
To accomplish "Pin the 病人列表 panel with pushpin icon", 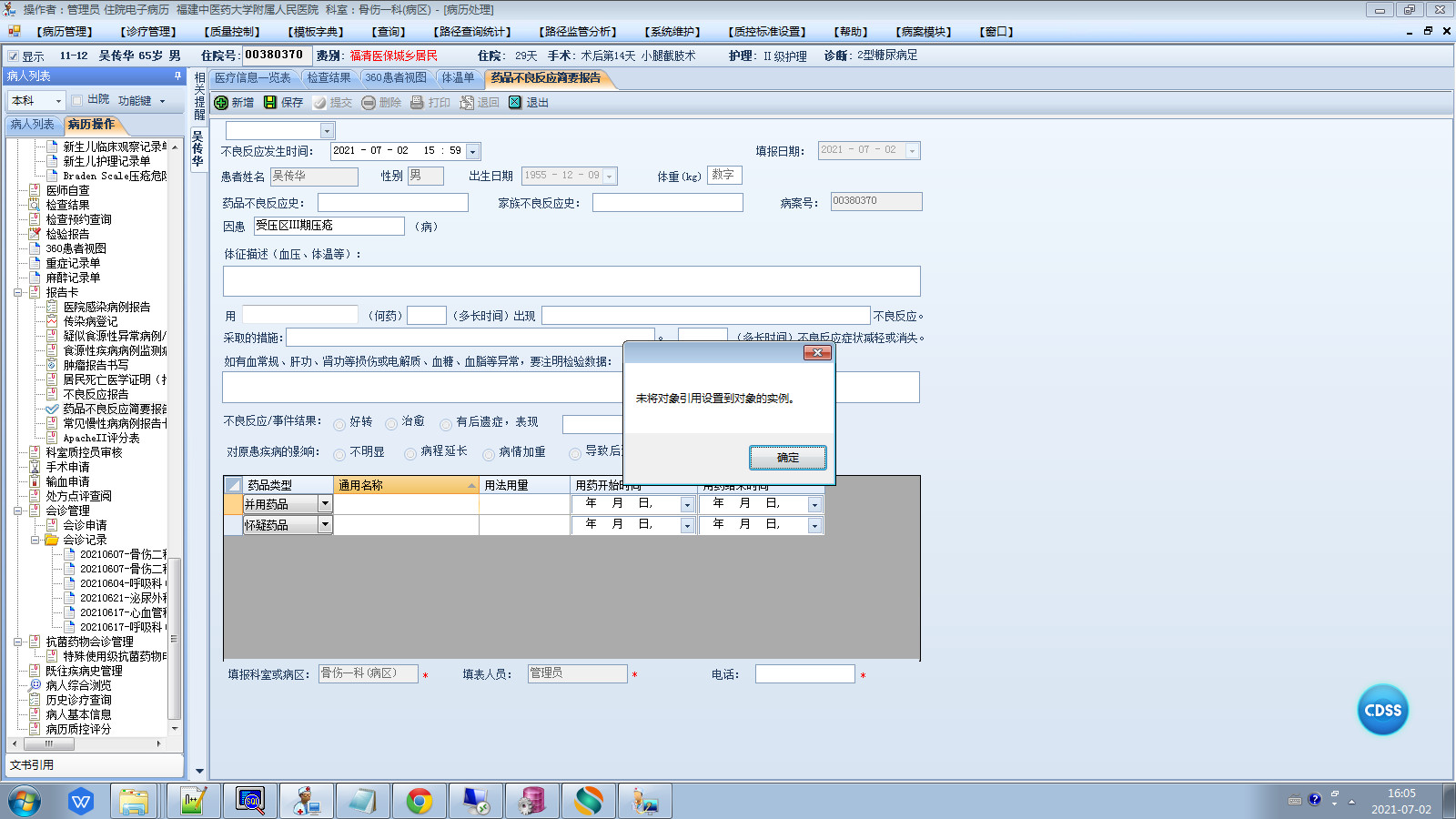I will coord(177,76).
